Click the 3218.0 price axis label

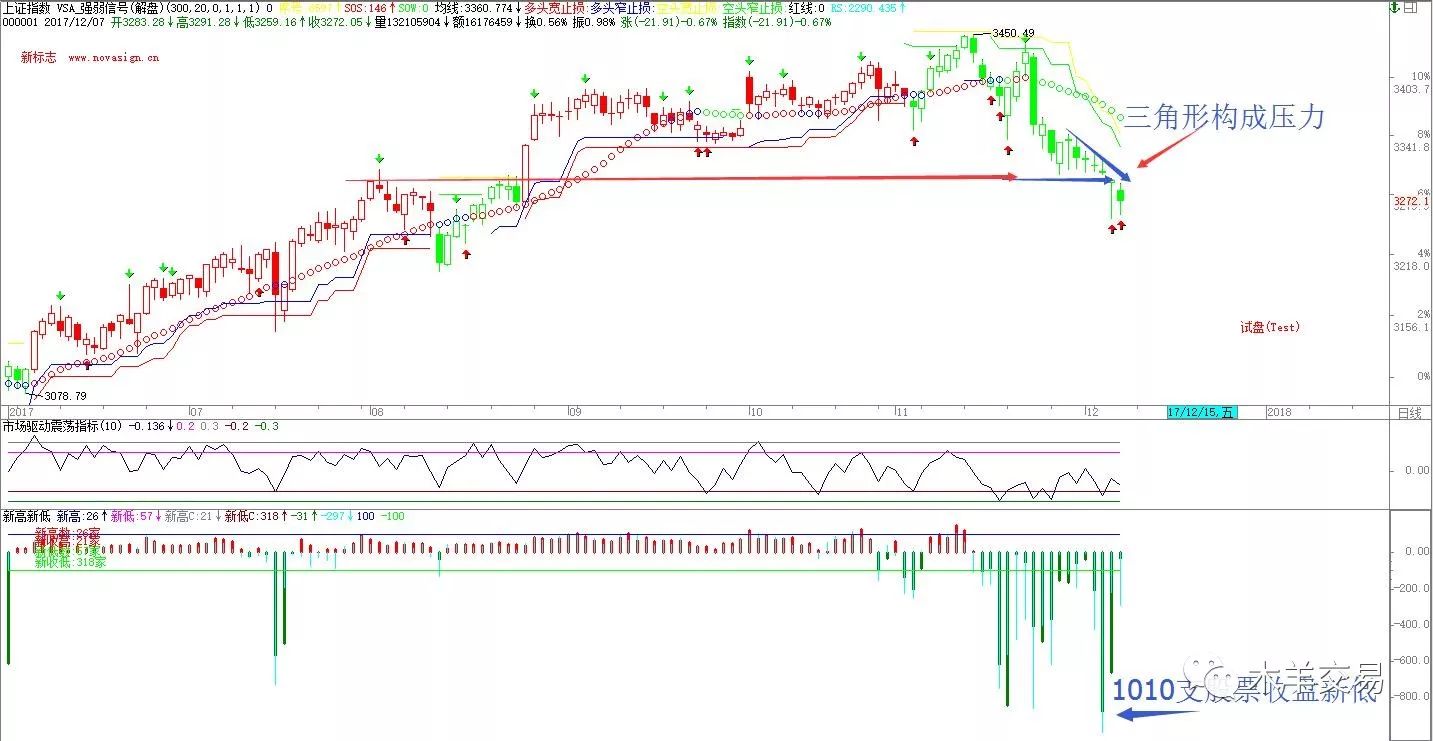pyautogui.click(x=1411, y=266)
